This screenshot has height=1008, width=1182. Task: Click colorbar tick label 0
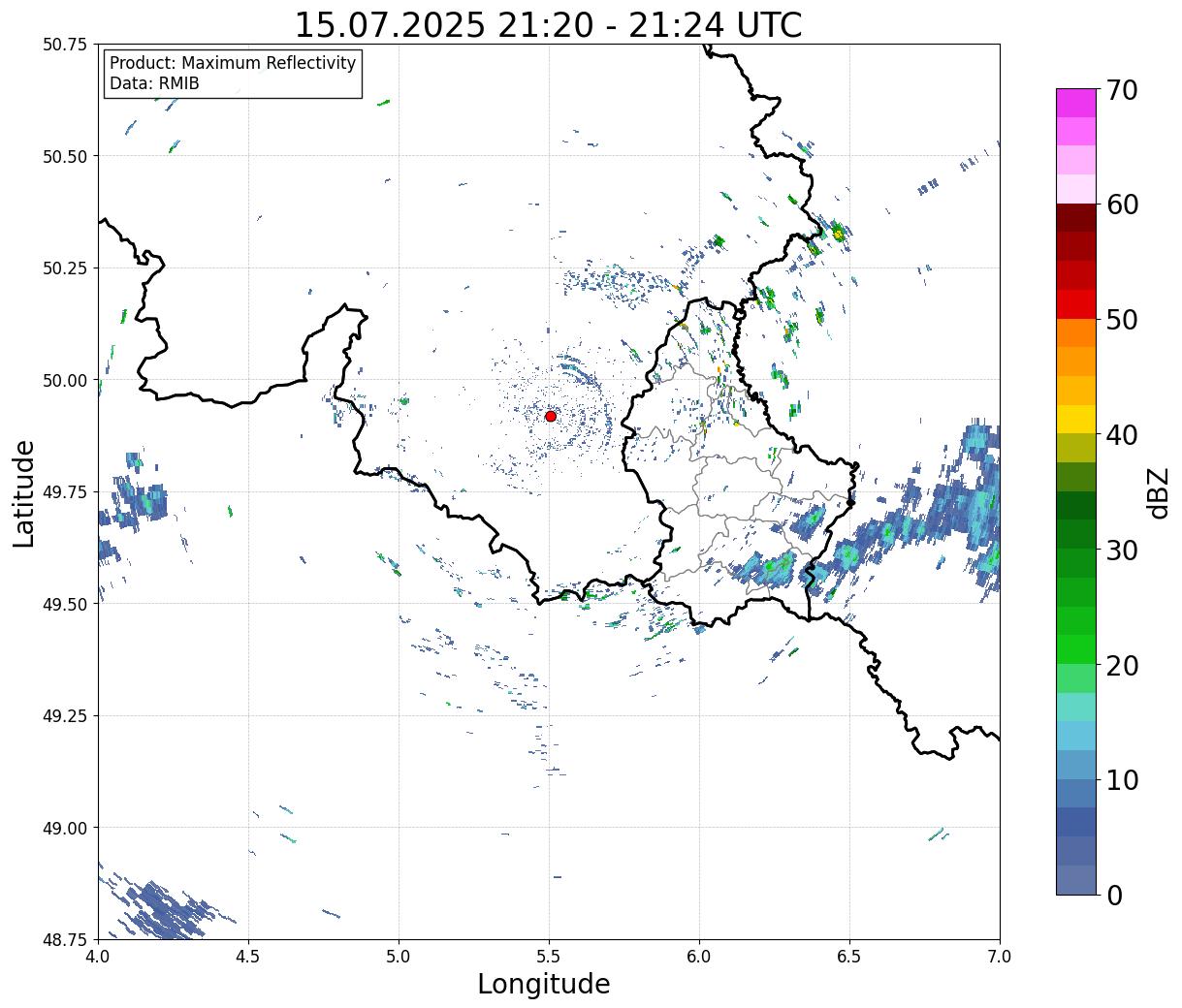coord(1115,895)
